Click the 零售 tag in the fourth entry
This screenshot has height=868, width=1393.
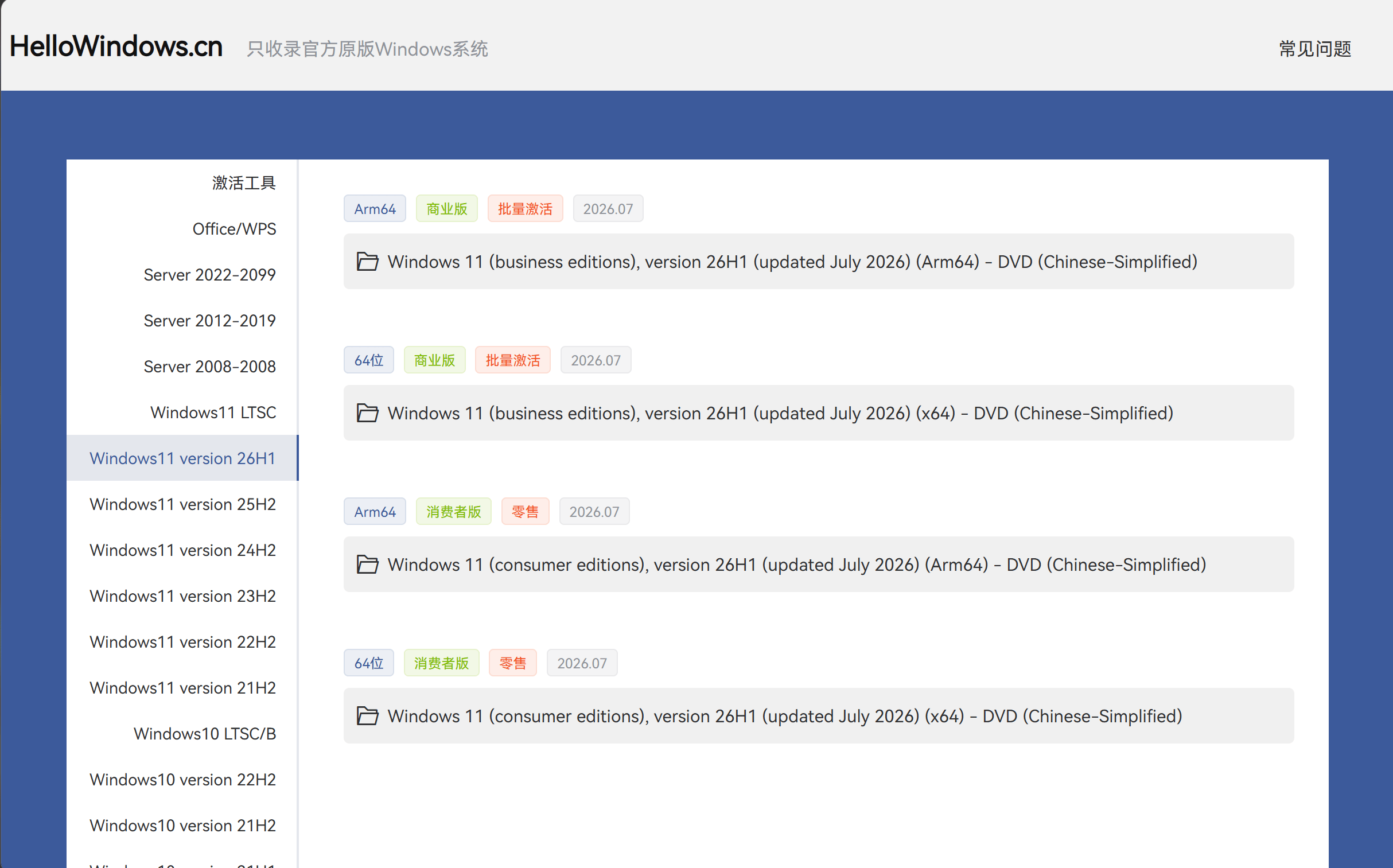[512, 664]
